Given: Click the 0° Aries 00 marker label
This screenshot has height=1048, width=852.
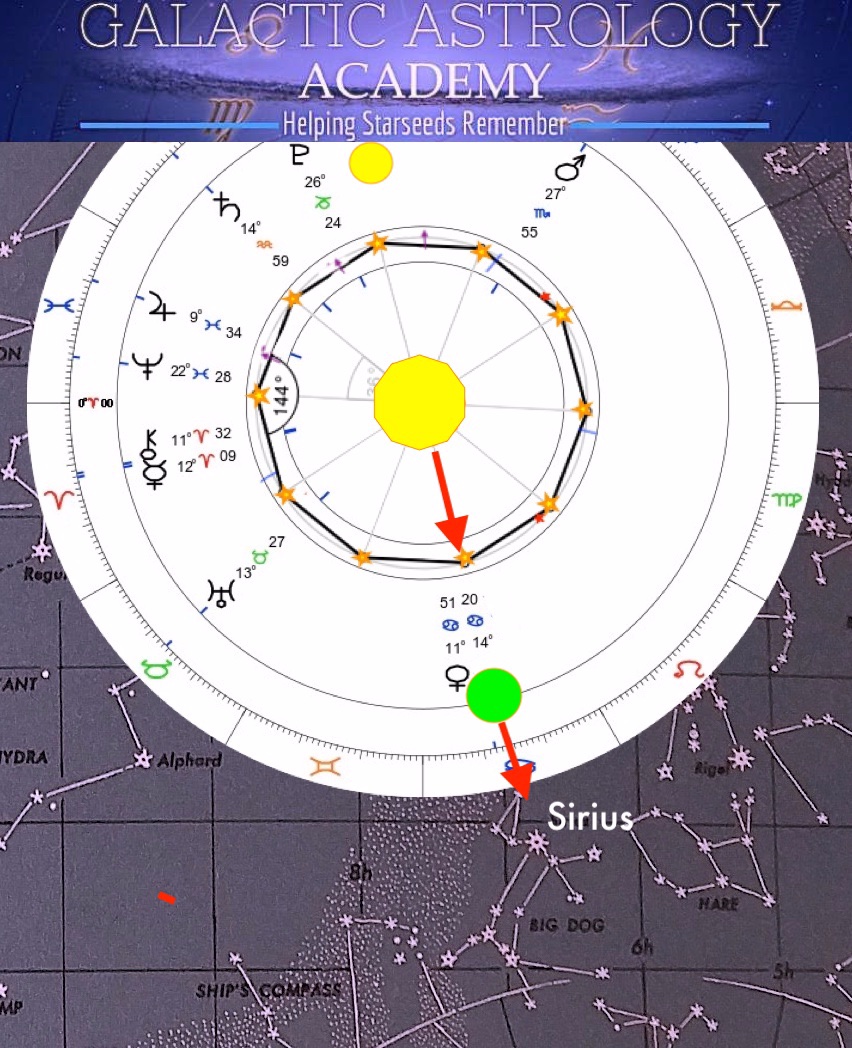Looking at the screenshot, I should pyautogui.click(x=96, y=403).
